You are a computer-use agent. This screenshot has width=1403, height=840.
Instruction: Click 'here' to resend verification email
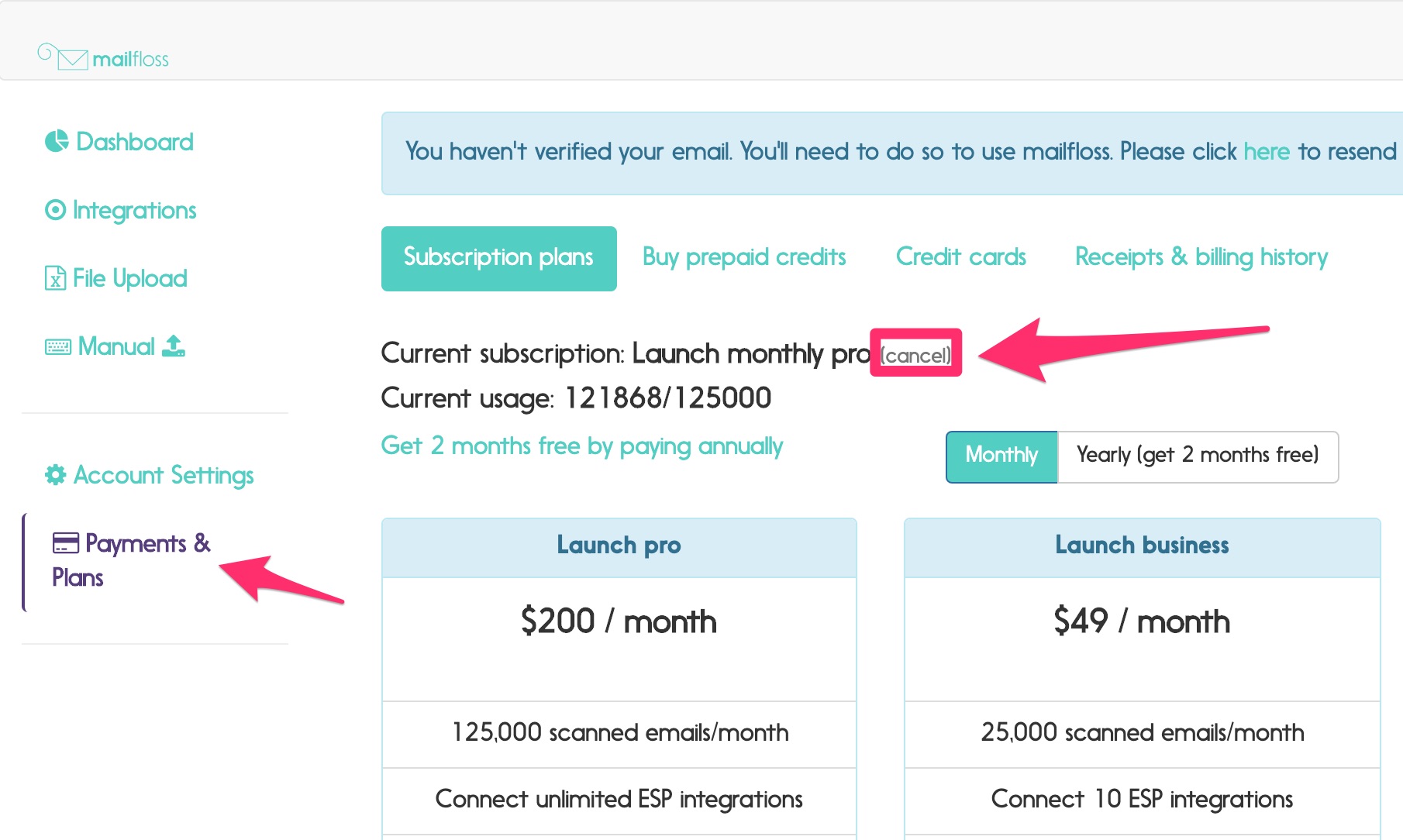[1267, 152]
